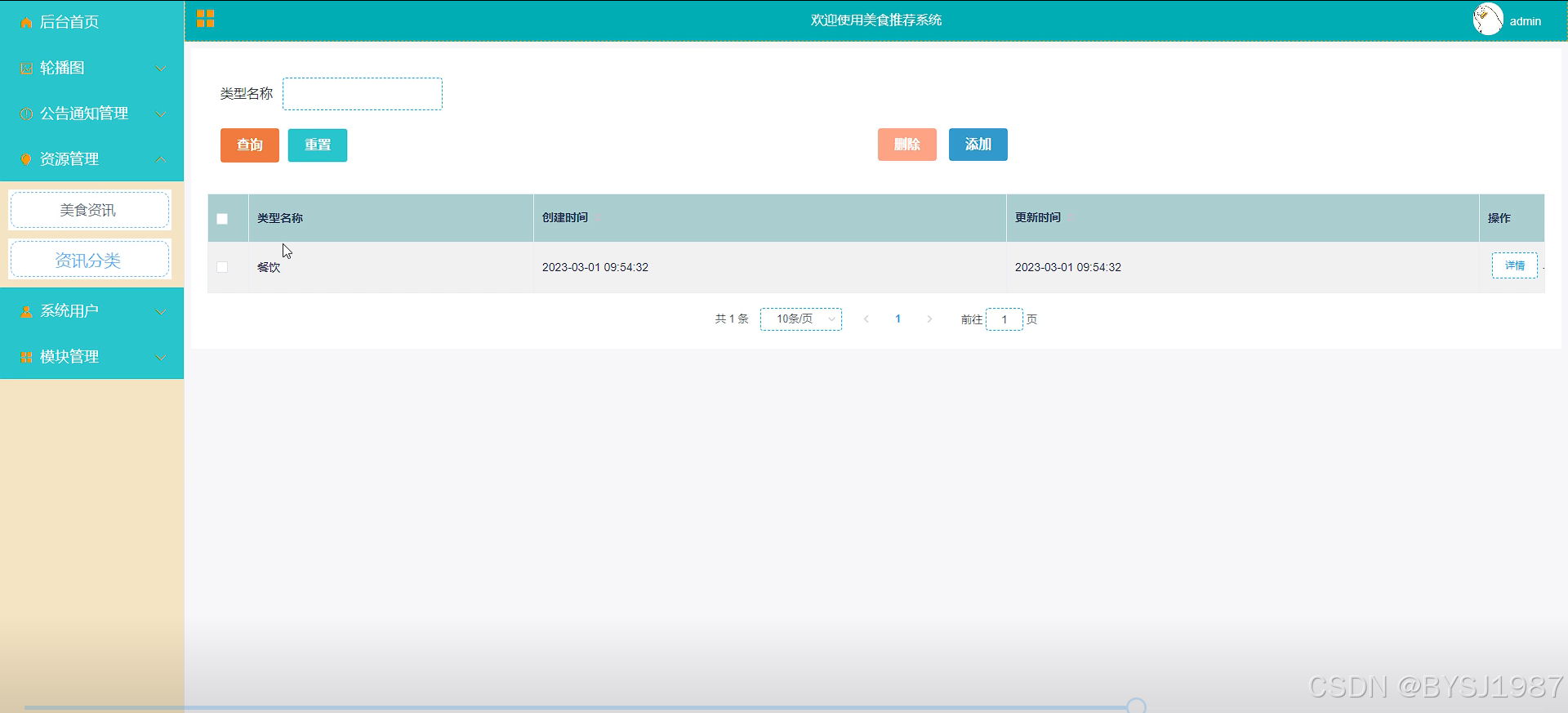Focus the 前往 page number input

pyautogui.click(x=1004, y=319)
